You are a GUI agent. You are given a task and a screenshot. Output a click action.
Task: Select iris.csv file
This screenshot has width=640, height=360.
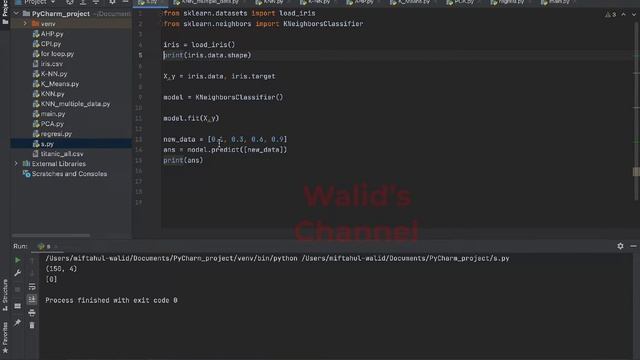tap(47, 64)
